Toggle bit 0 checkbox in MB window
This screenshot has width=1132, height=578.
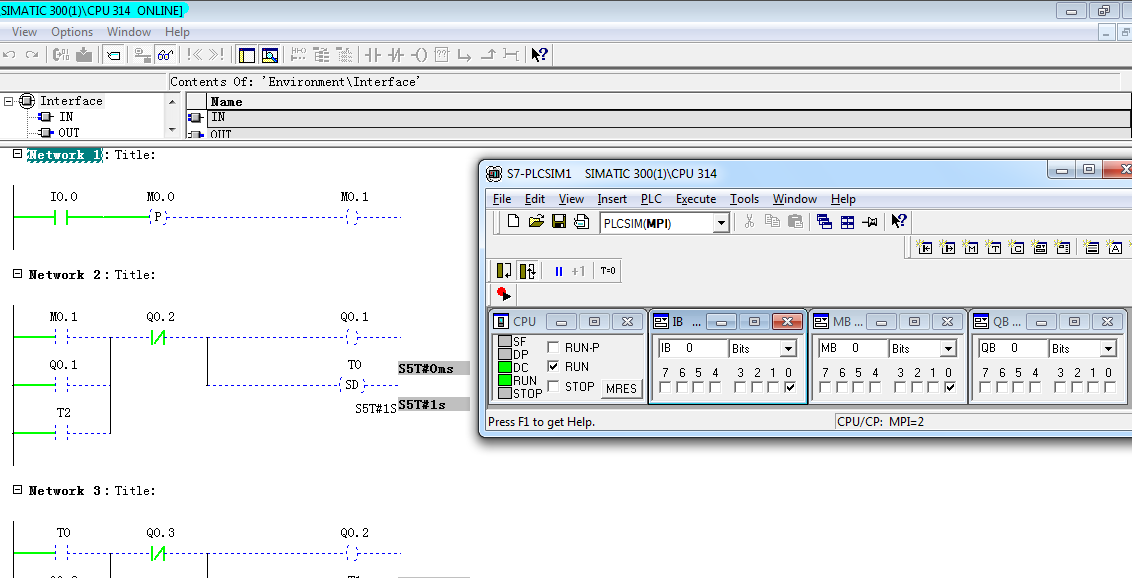950,387
